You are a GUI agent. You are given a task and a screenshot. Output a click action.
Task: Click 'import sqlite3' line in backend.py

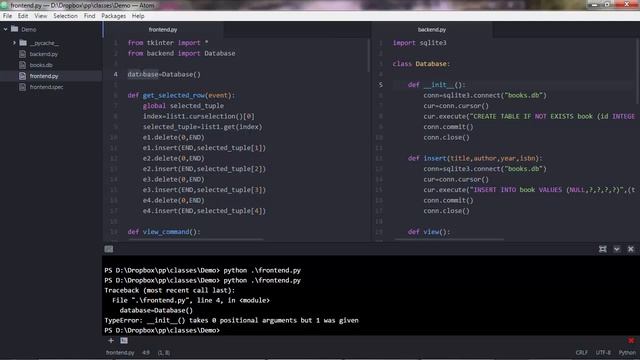click(420, 43)
